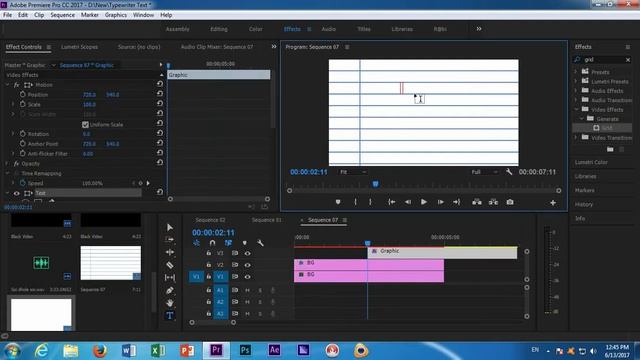Viewport: 640px width, 360px height.
Task: Open Button Editor plus icon
Action: (x=553, y=202)
